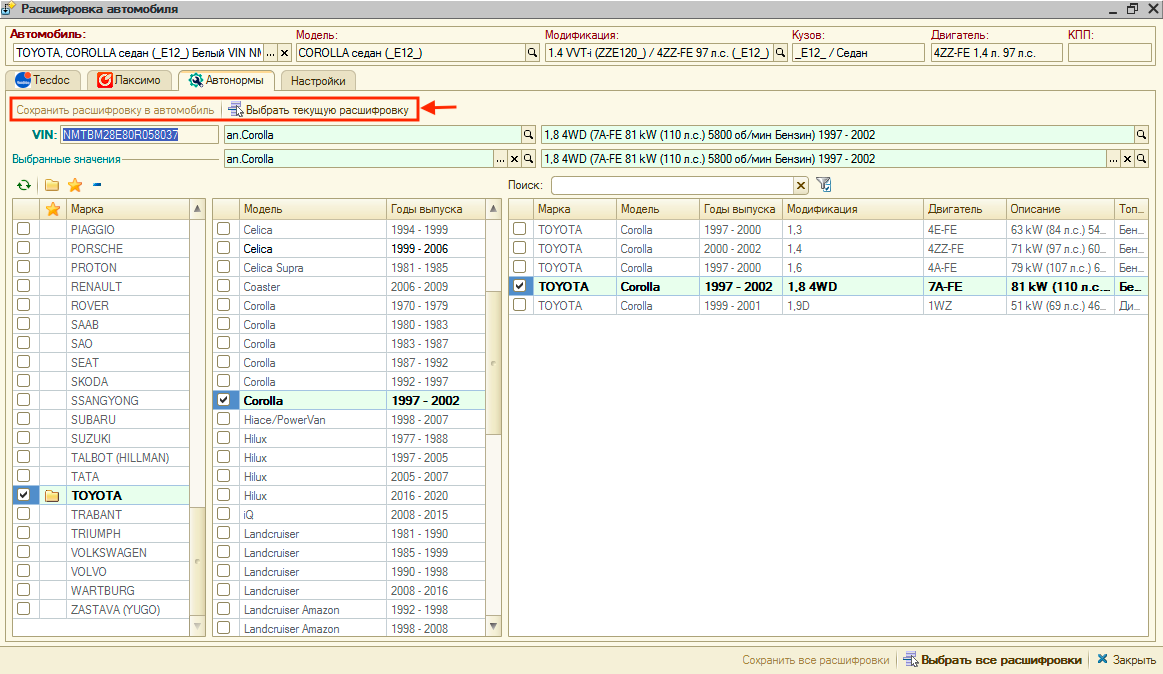Switch to the Лаксимо tab
This screenshot has width=1163, height=674.
[x=129, y=80]
